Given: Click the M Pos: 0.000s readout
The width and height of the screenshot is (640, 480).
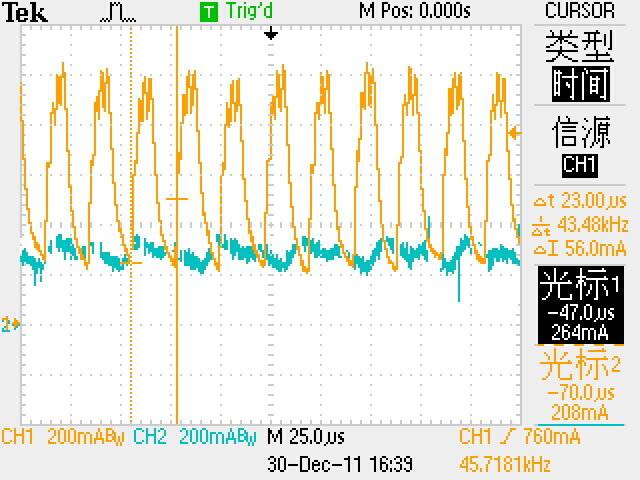Looking at the screenshot, I should [x=414, y=11].
